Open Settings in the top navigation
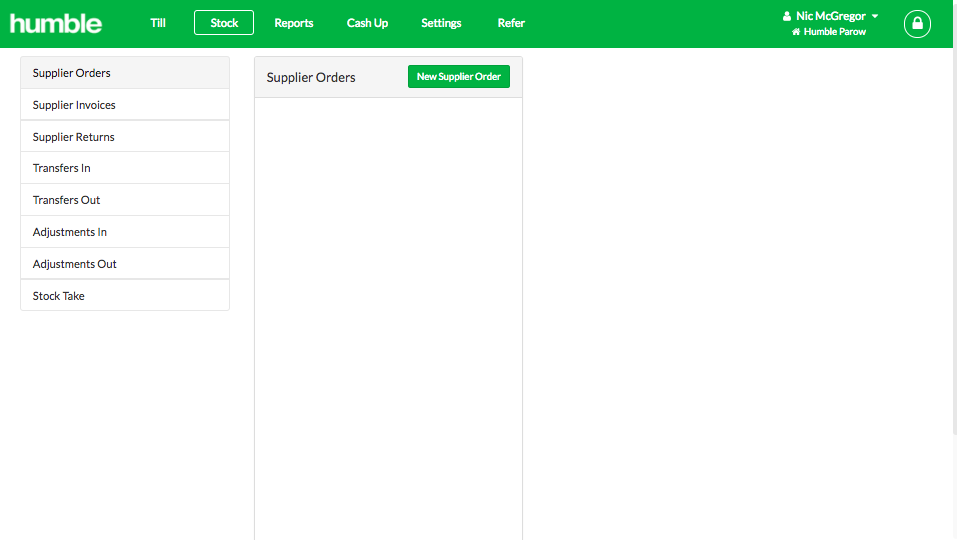This screenshot has height=540, width=957. [x=441, y=23]
